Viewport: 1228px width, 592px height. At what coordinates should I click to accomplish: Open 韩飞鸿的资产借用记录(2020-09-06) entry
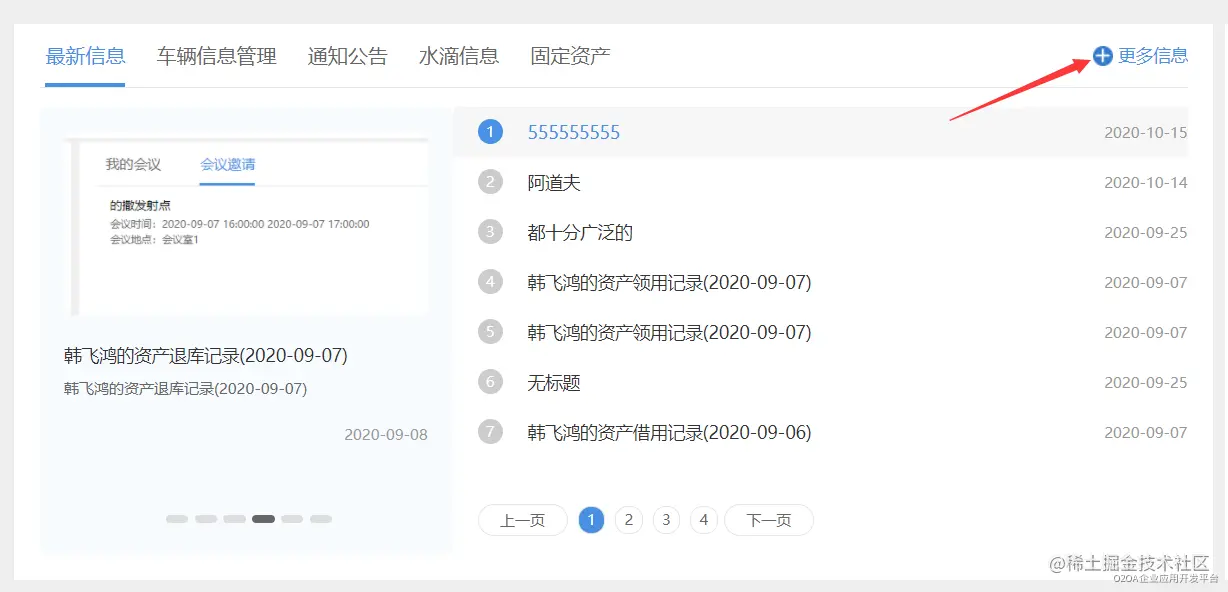(x=669, y=433)
